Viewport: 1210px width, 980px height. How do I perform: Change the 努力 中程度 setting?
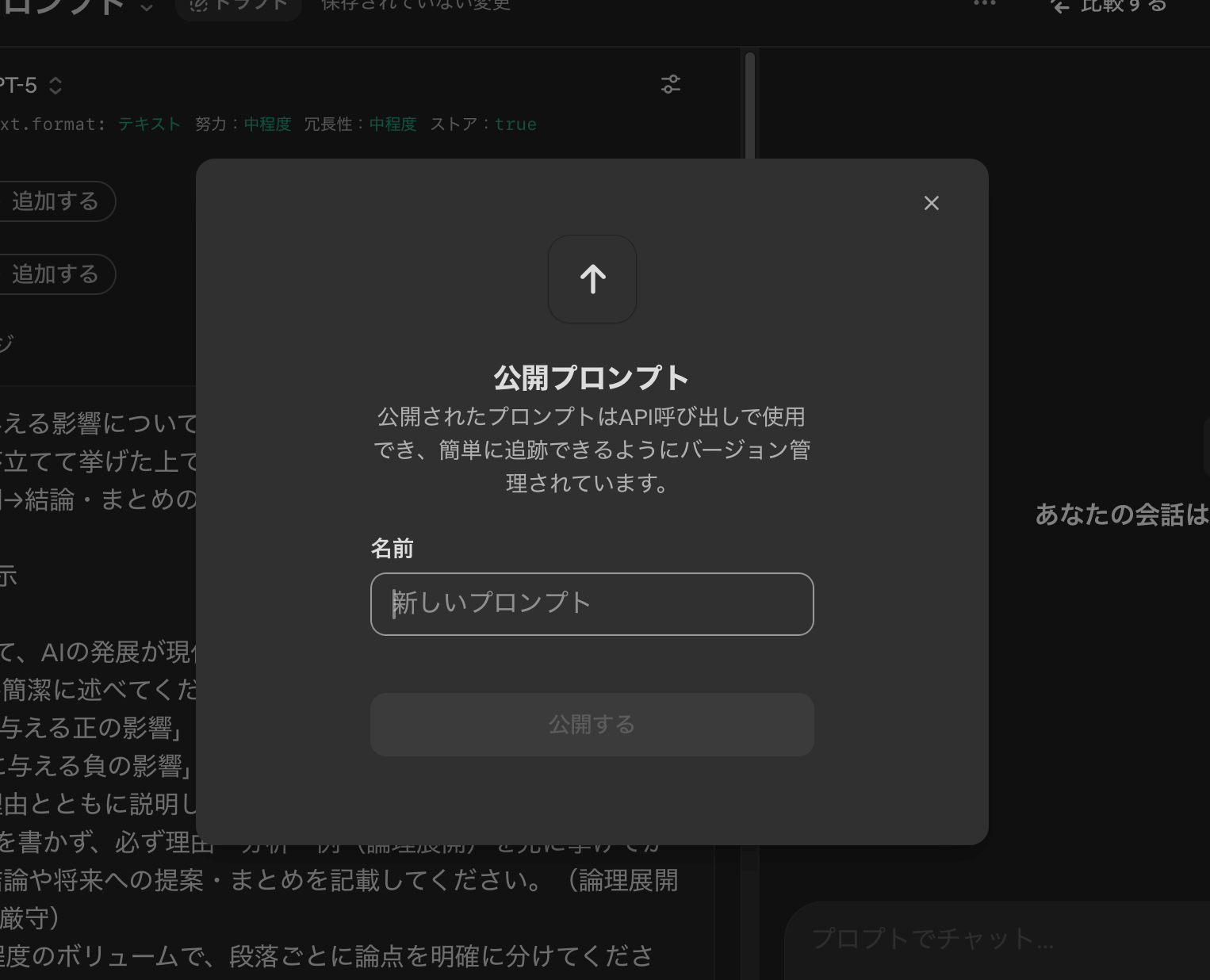(x=267, y=124)
